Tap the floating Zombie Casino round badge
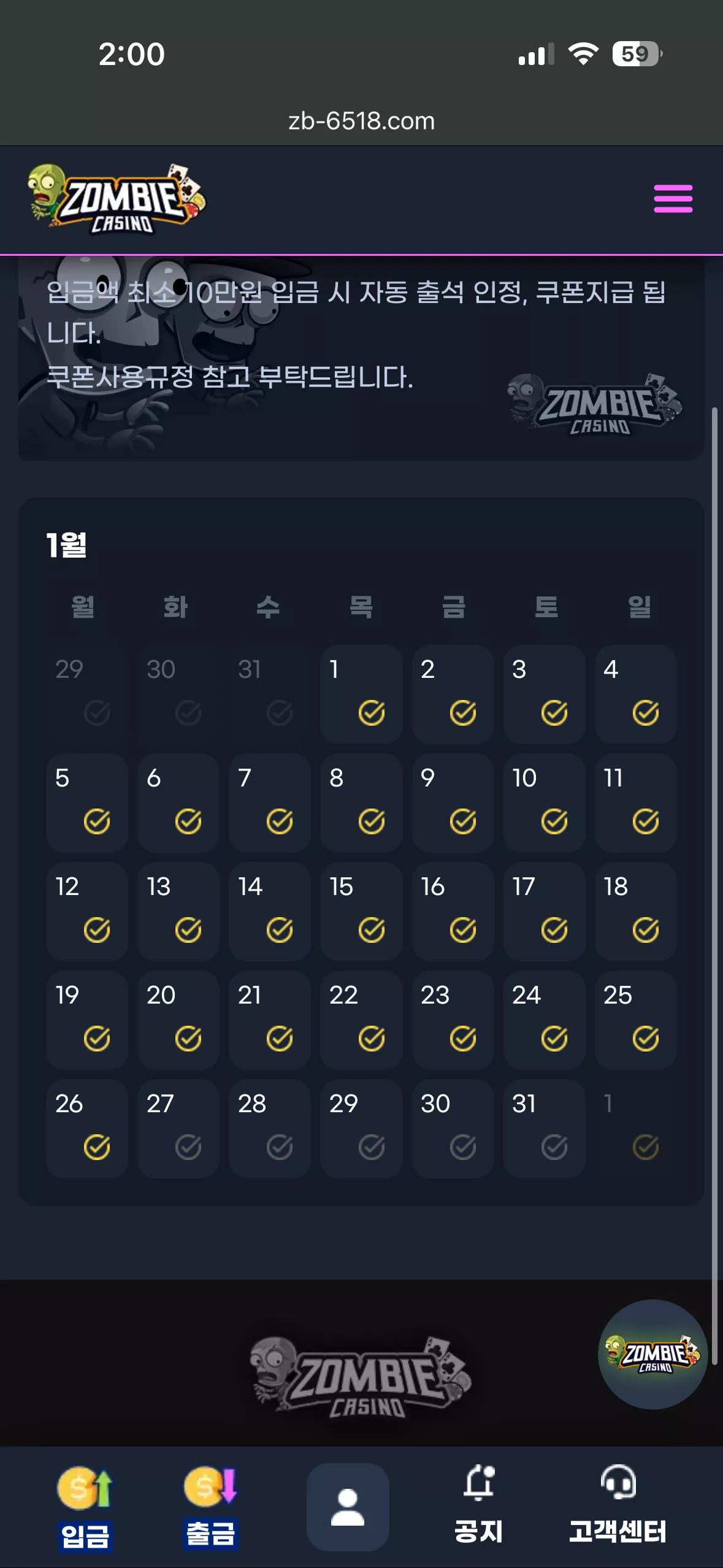This screenshot has height=1568, width=723. pos(652,1354)
